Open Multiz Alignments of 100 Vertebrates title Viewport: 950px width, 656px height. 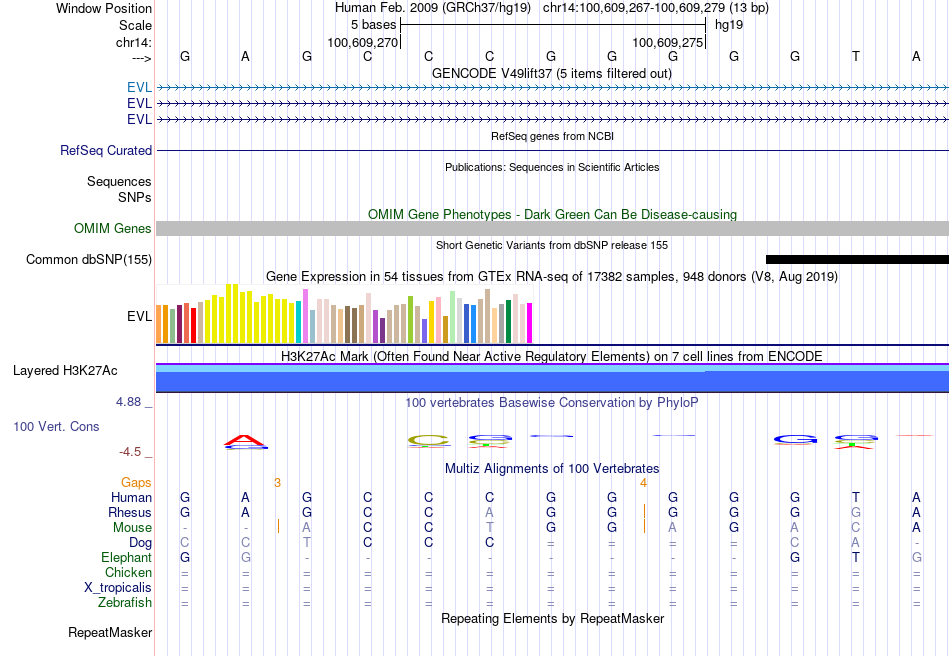(552, 468)
